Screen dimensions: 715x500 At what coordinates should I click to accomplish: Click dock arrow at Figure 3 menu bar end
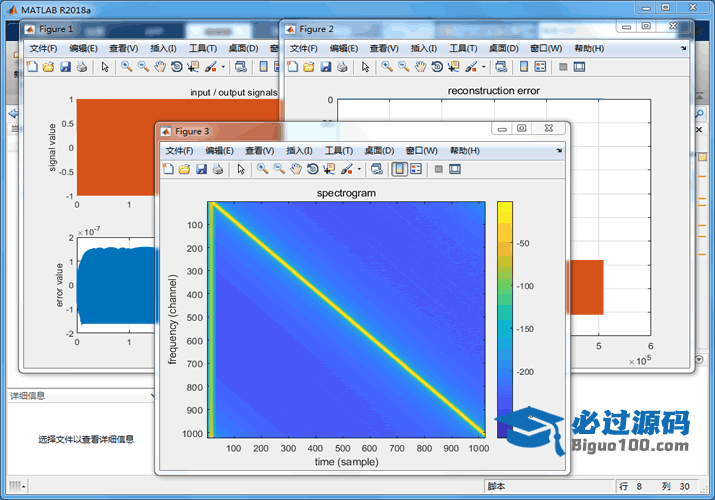(x=560, y=150)
